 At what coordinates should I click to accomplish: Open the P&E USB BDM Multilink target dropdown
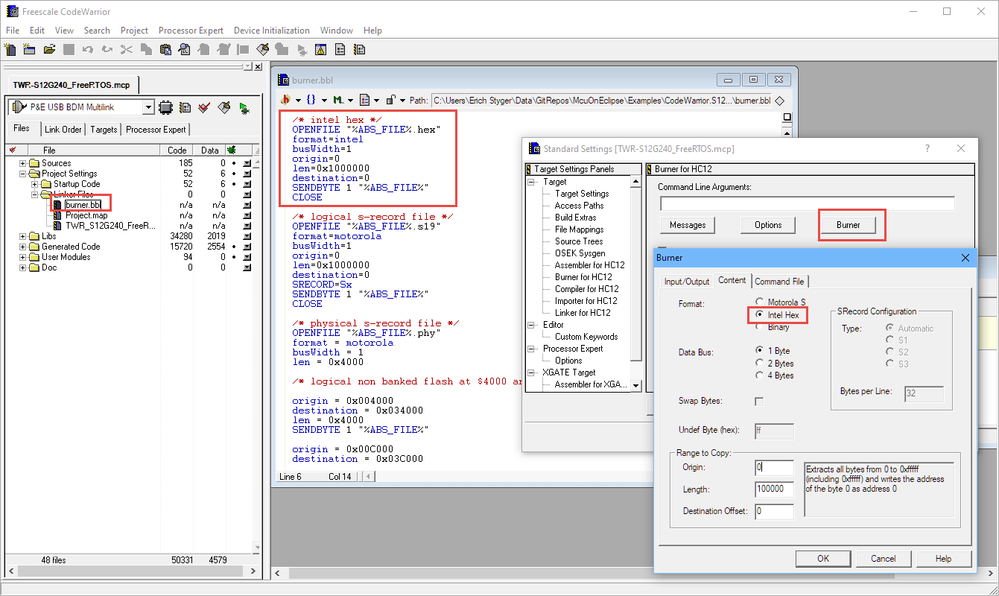point(148,107)
